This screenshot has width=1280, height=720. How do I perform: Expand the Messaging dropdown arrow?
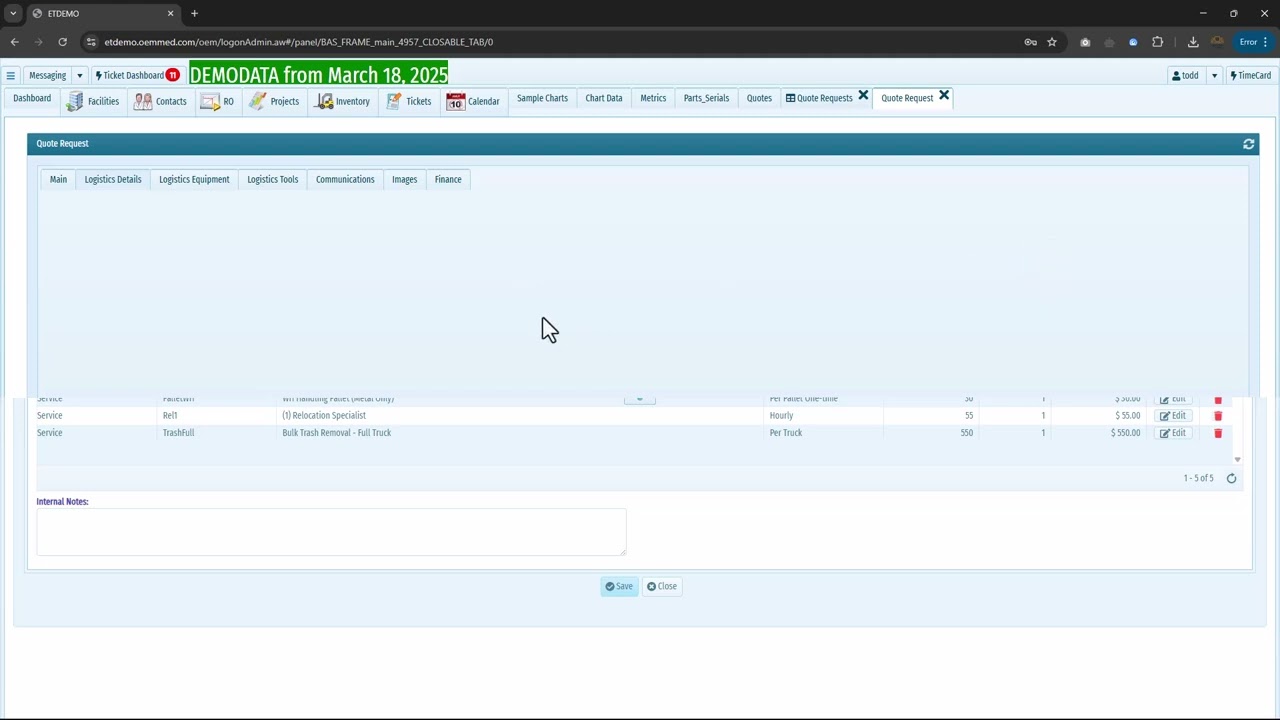pyautogui.click(x=79, y=76)
